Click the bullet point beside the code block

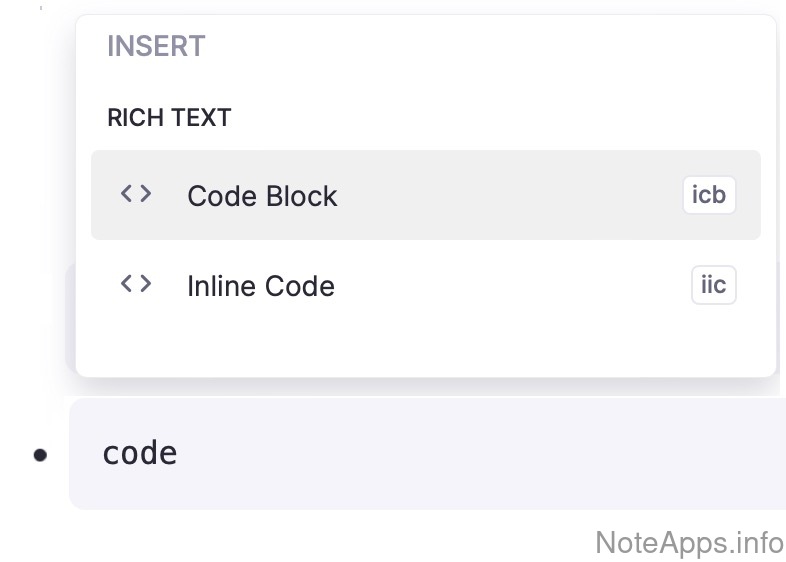[40, 455]
